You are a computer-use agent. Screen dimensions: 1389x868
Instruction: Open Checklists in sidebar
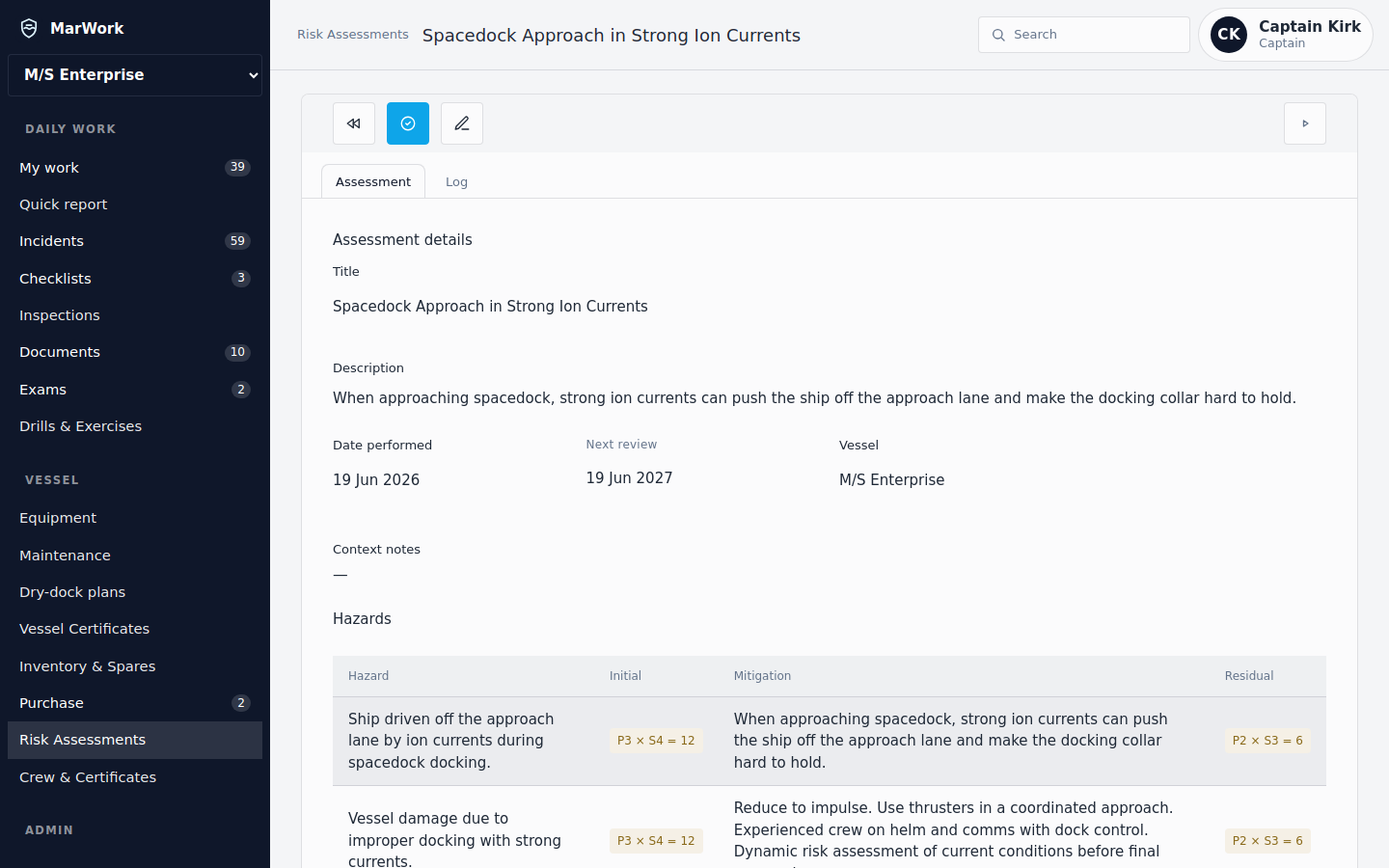pyautogui.click(x=135, y=279)
